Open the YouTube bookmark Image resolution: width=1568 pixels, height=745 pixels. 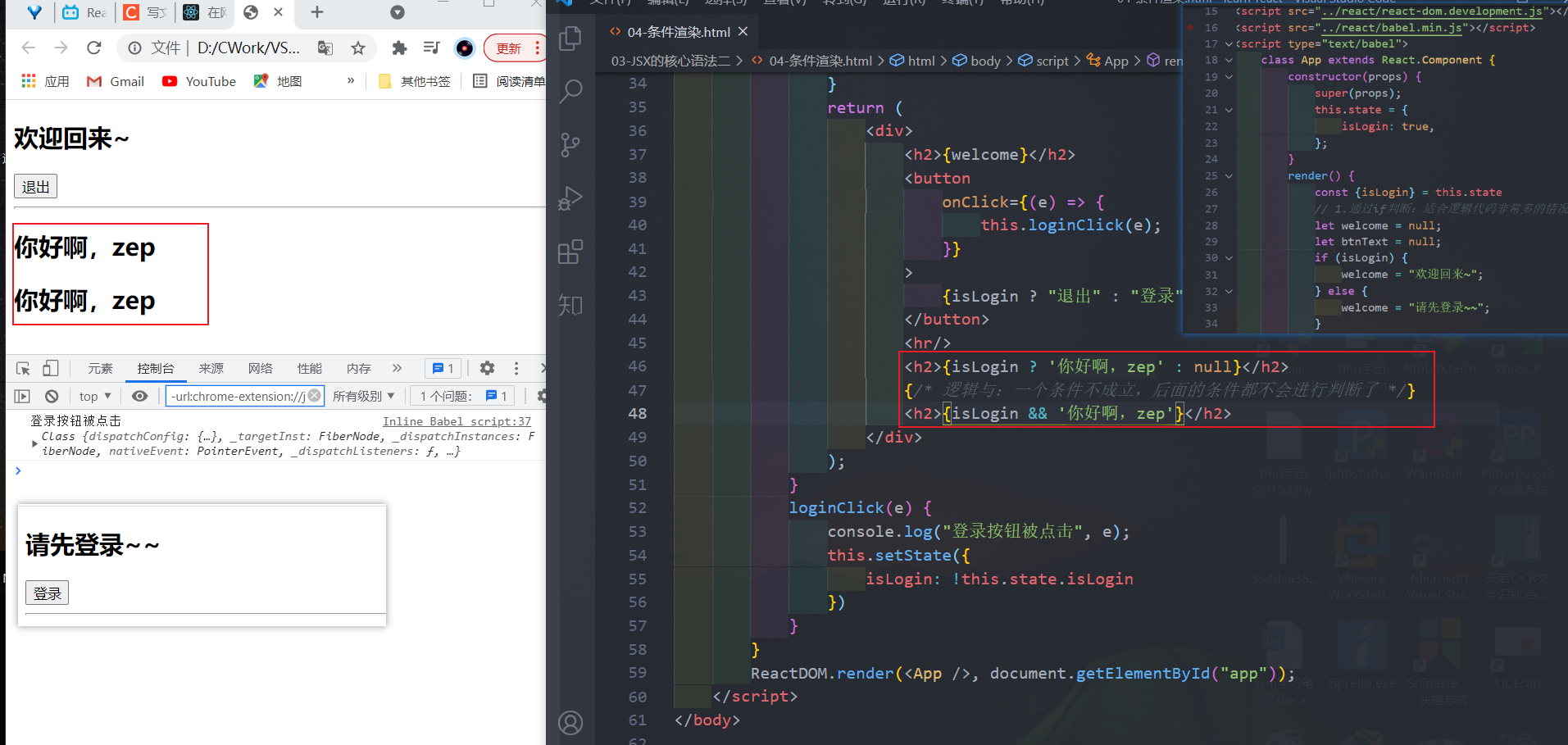[x=199, y=81]
